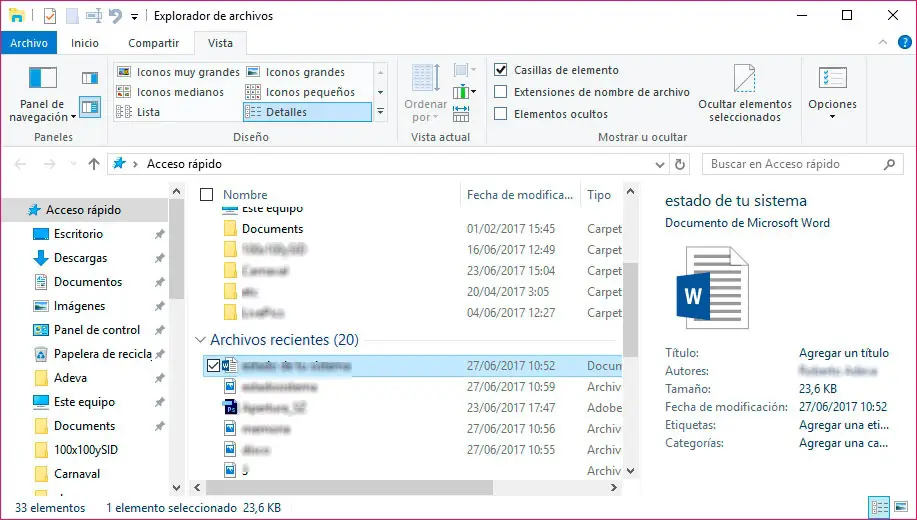Open the Archivo tab
This screenshot has height=520, width=917.
[x=29, y=43]
